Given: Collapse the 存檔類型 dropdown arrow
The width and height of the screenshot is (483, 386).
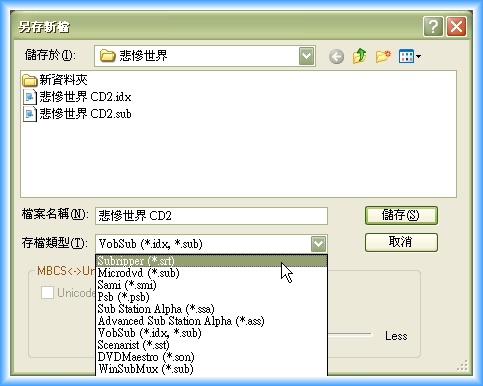Looking at the screenshot, I should pyautogui.click(x=318, y=244).
